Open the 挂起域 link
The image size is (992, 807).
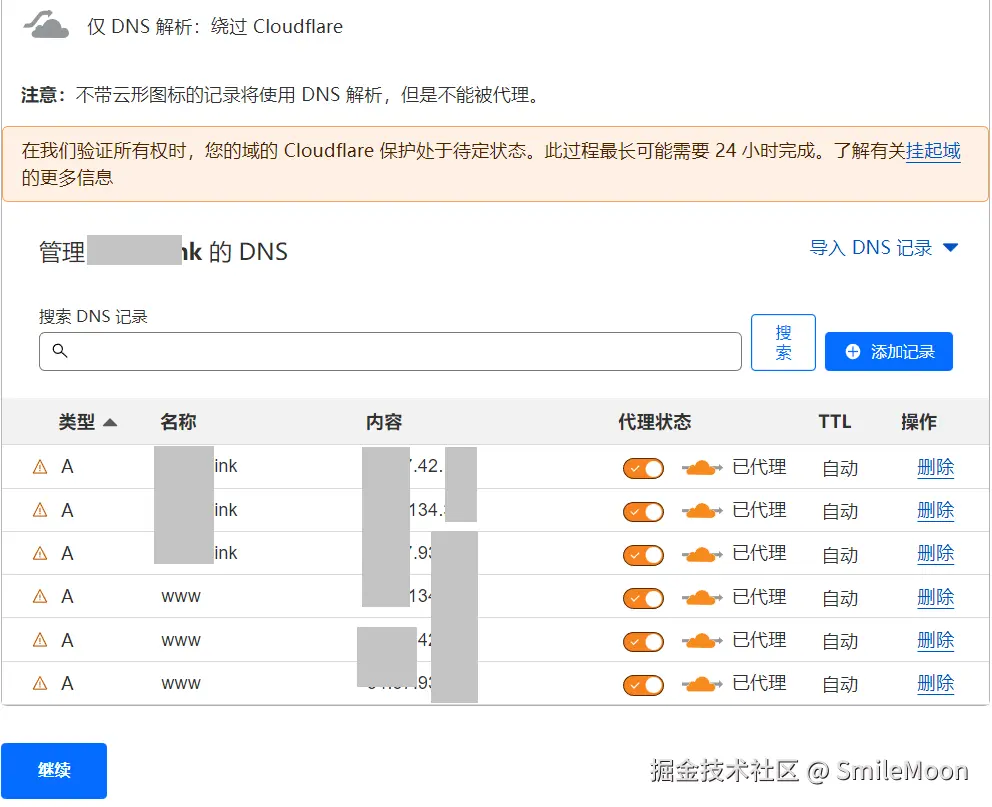point(933,151)
